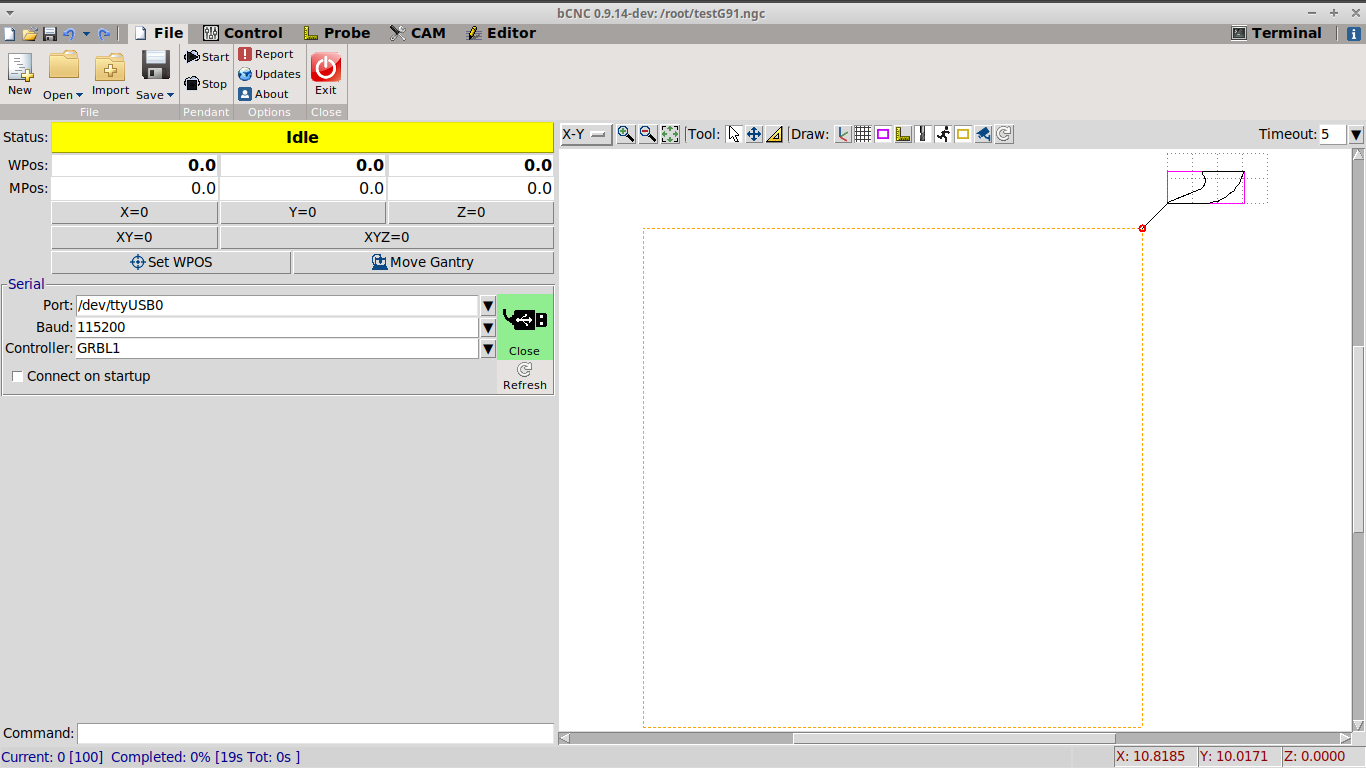The height and width of the screenshot is (768, 1366).
Task: Toggle the camera display
Action: pos(983,134)
